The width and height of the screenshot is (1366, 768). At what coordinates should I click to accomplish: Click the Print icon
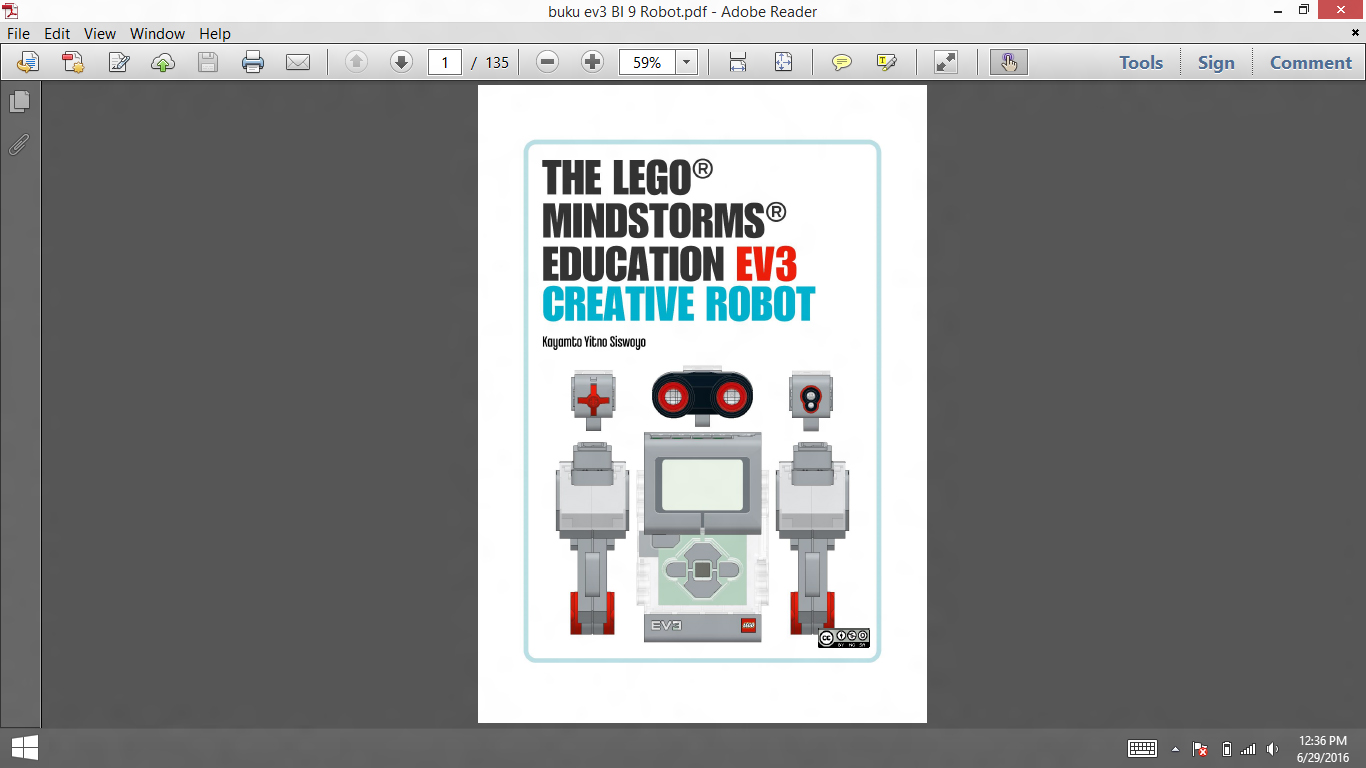253,61
